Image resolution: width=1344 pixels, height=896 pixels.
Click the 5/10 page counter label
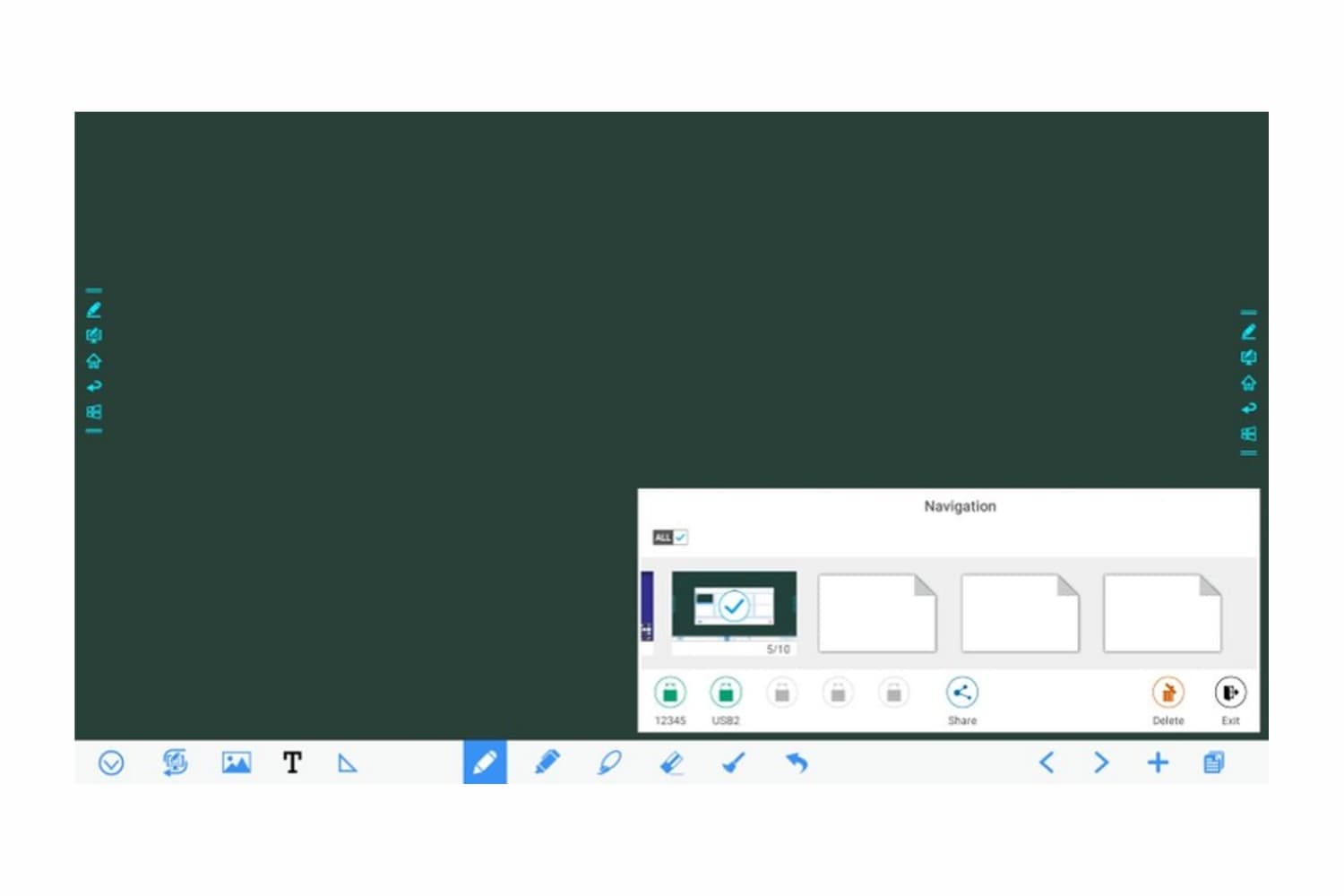[x=778, y=649]
